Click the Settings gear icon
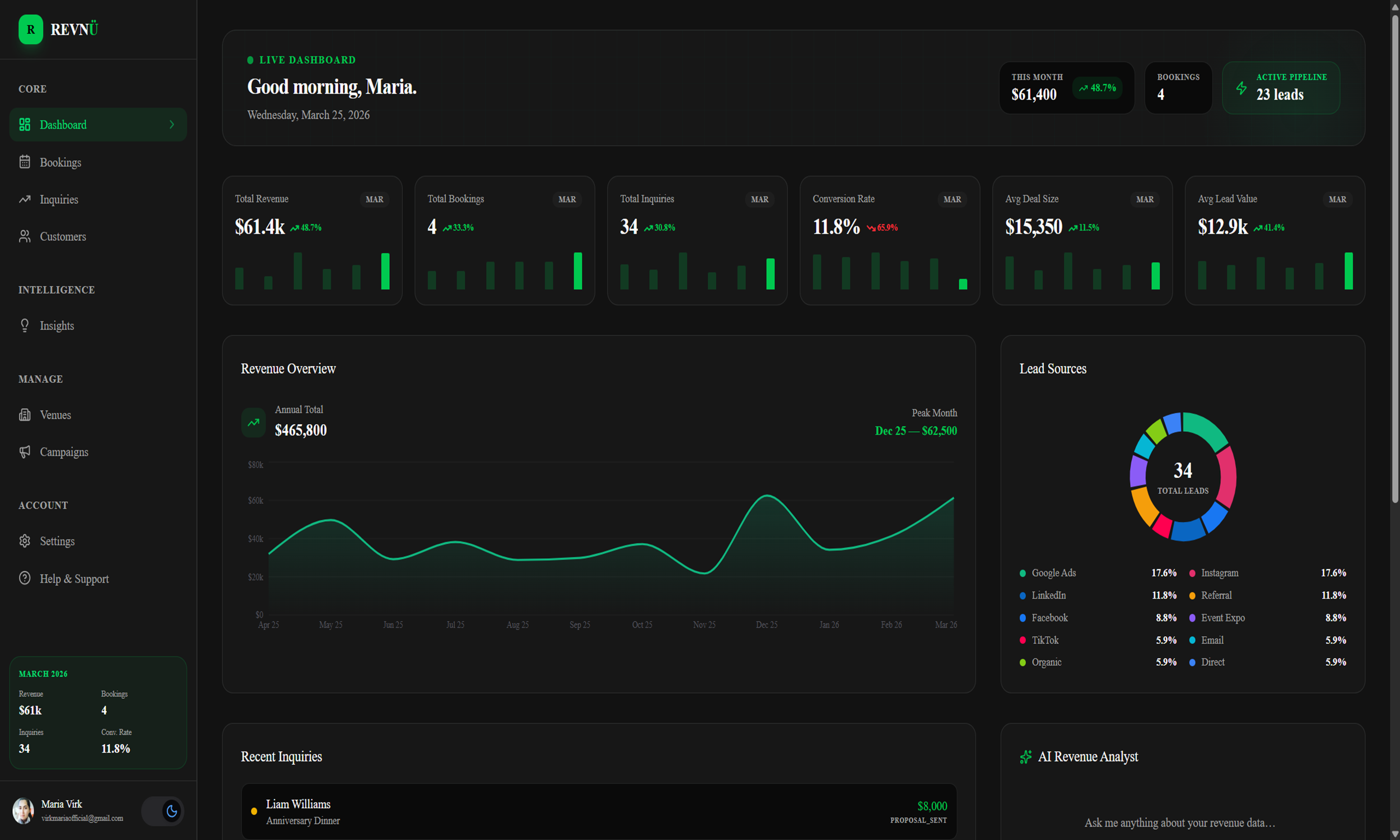Image resolution: width=1400 pixels, height=840 pixels. (24, 541)
